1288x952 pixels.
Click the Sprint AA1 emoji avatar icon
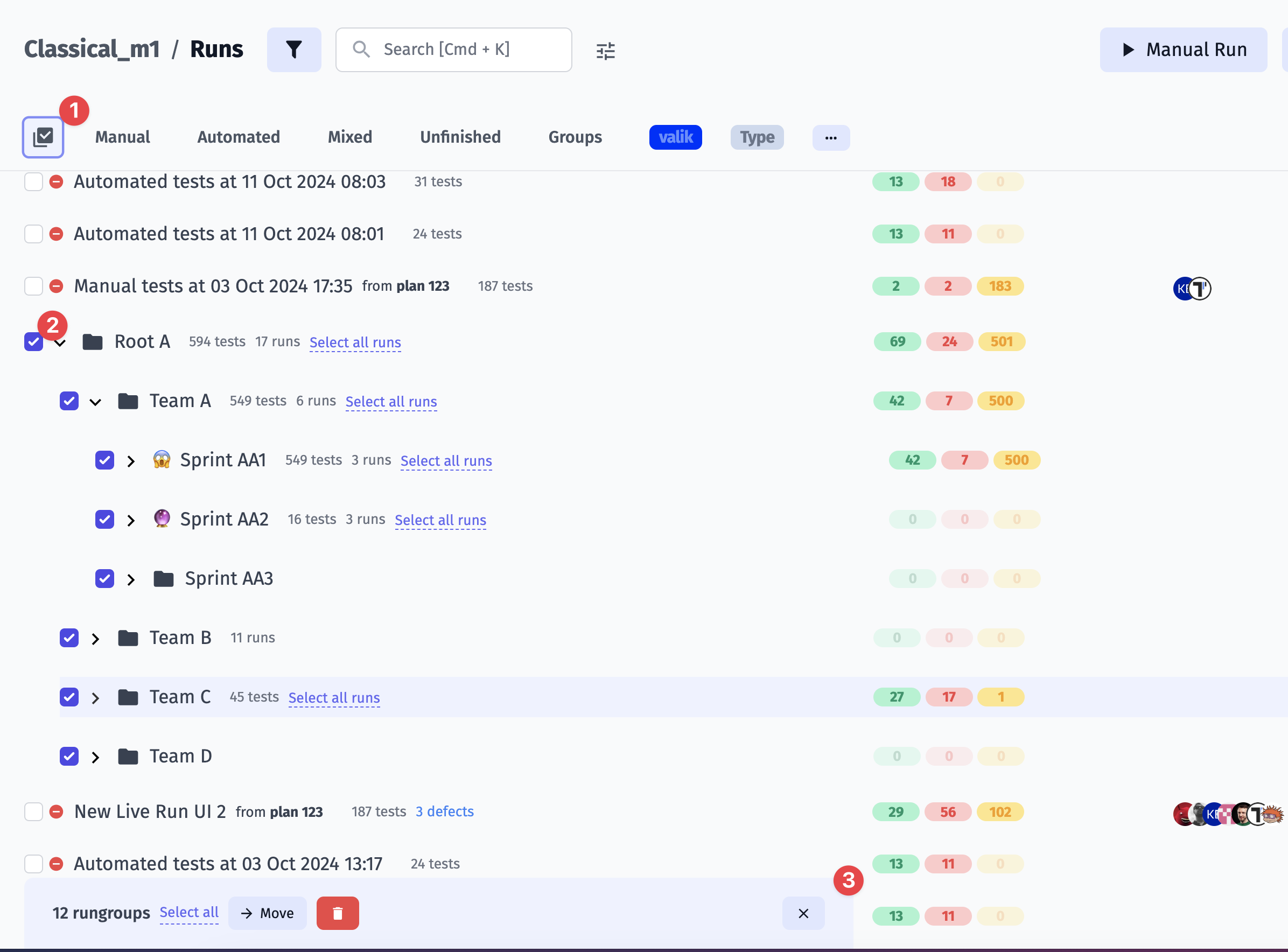click(x=162, y=460)
